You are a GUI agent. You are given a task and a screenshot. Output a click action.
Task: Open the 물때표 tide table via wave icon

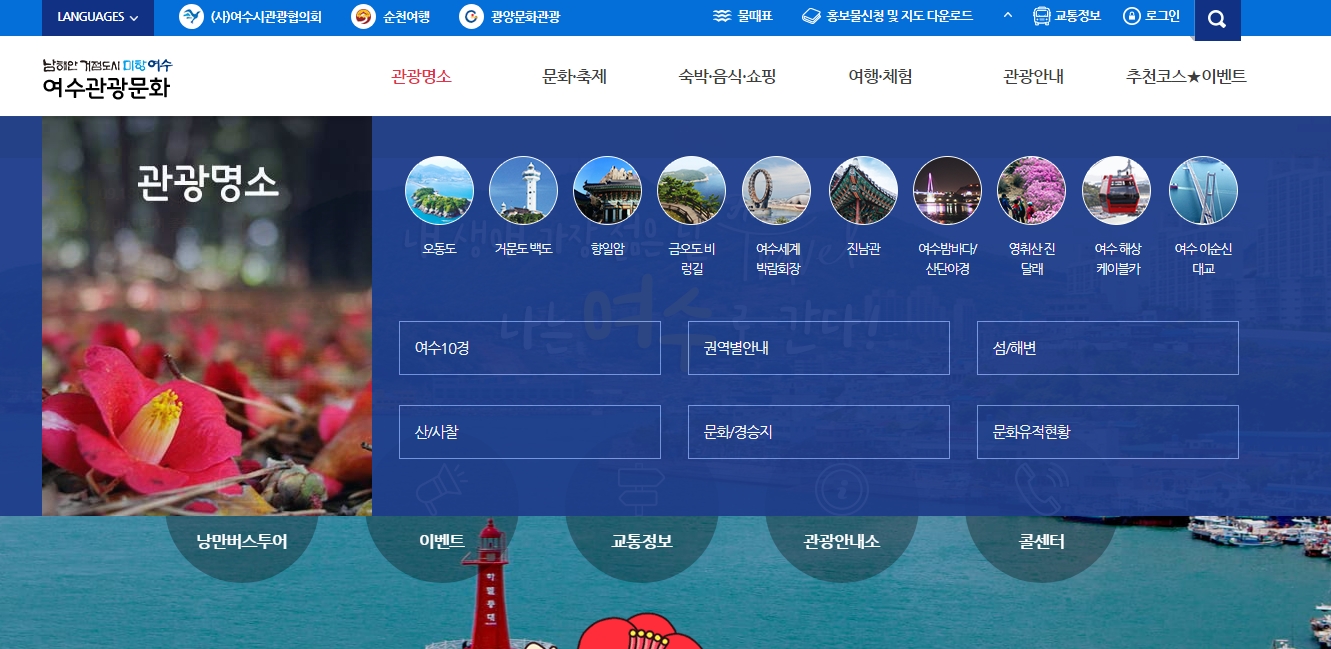(733, 15)
